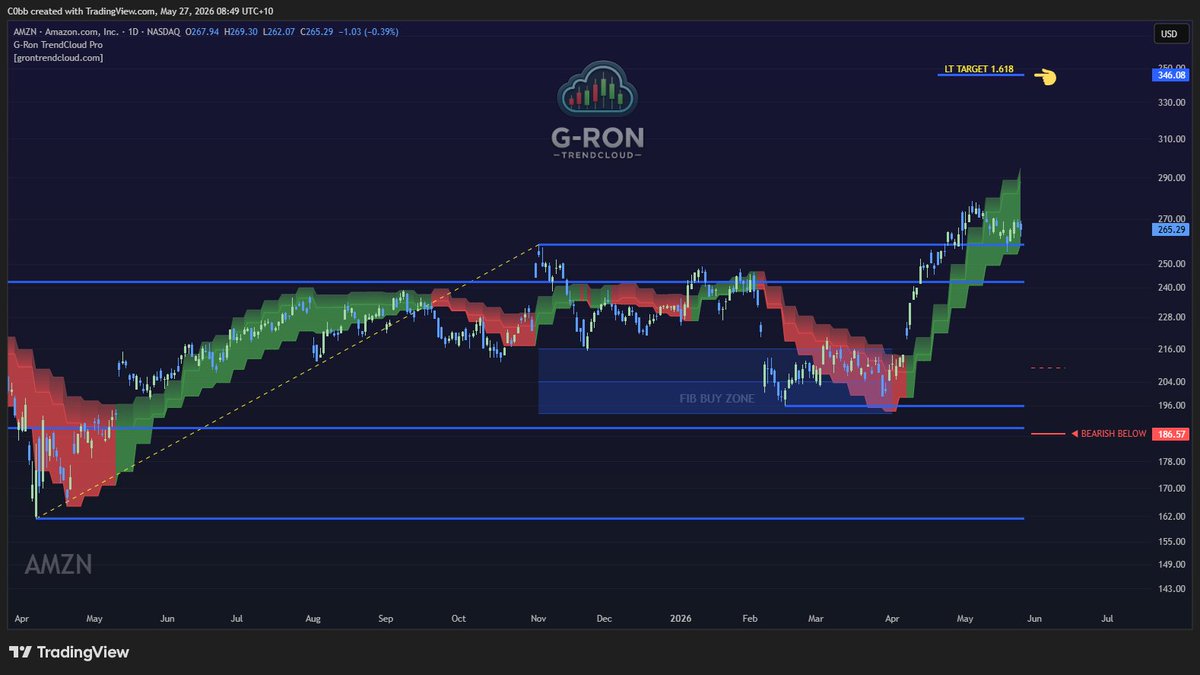1200x675 pixels.
Task: Click the 196.00 price axis label
Action: click(x=1172, y=405)
